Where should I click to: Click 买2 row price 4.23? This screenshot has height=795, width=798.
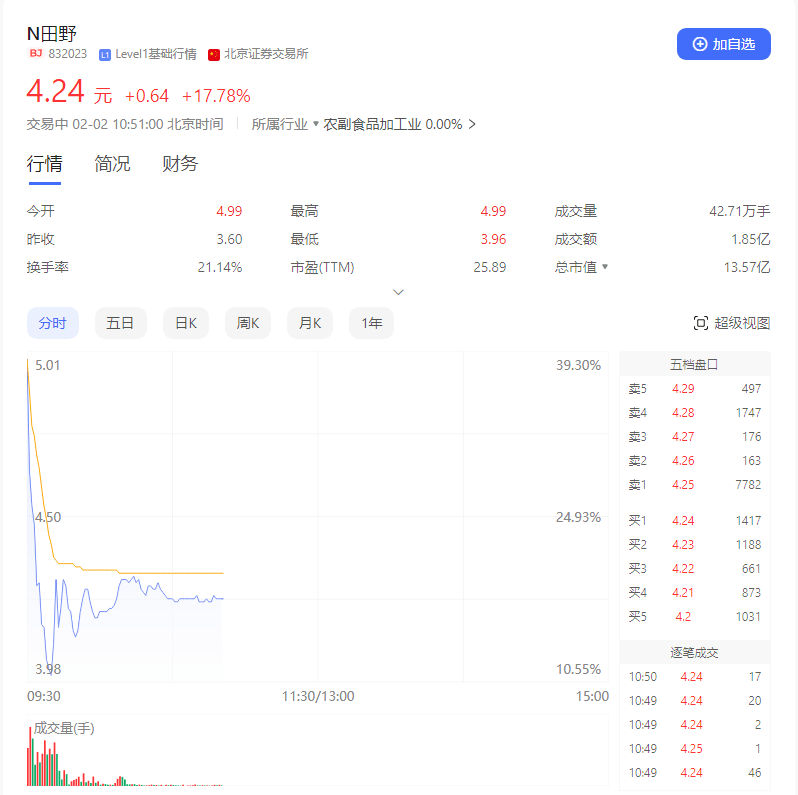pyautogui.click(x=683, y=545)
